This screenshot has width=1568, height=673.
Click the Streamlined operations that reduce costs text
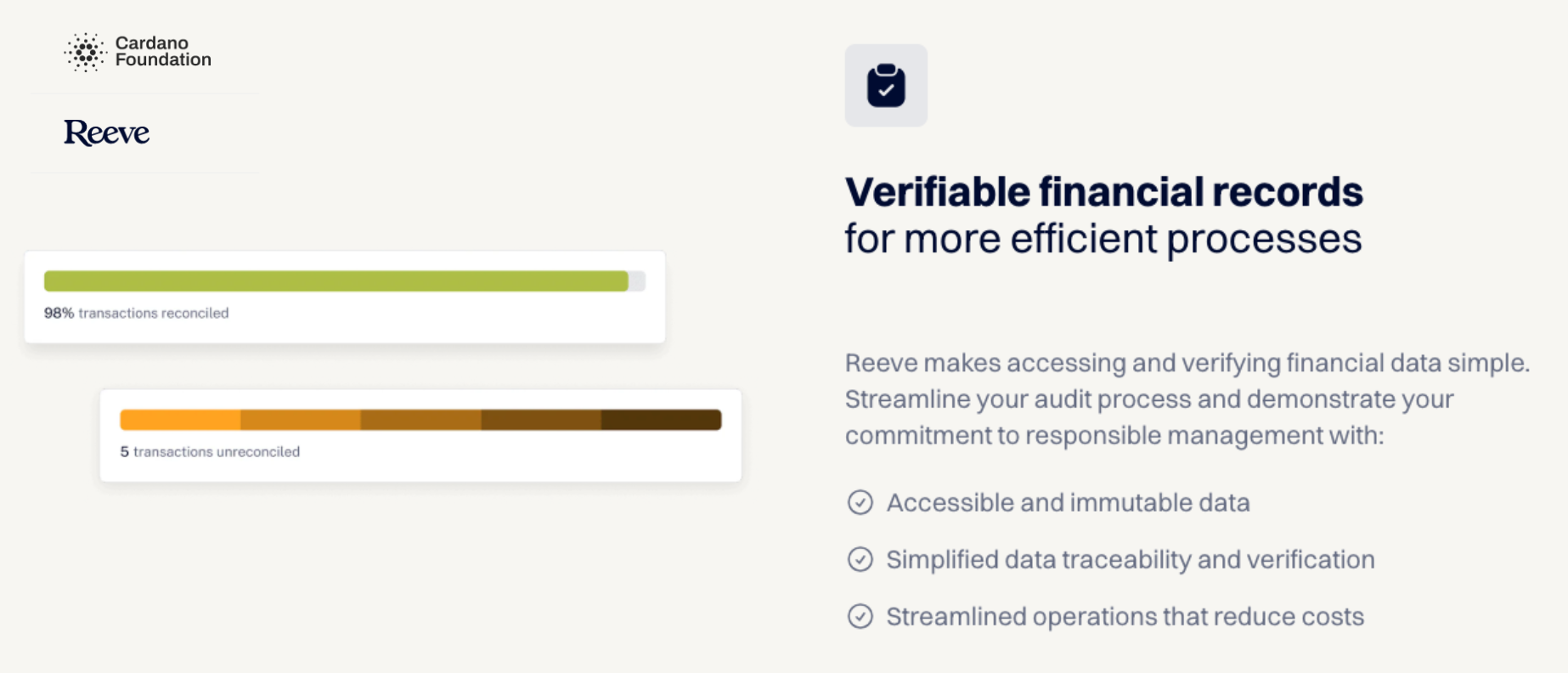coord(1125,616)
